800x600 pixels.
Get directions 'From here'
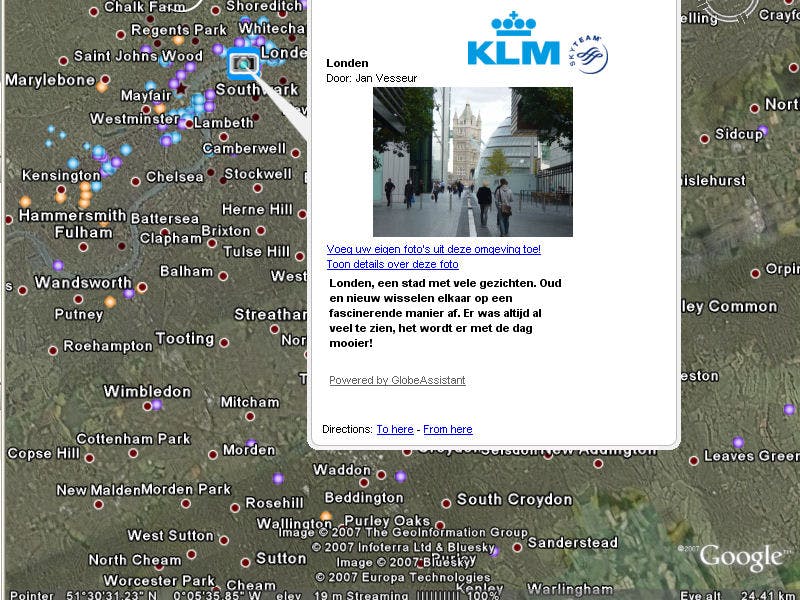447,429
